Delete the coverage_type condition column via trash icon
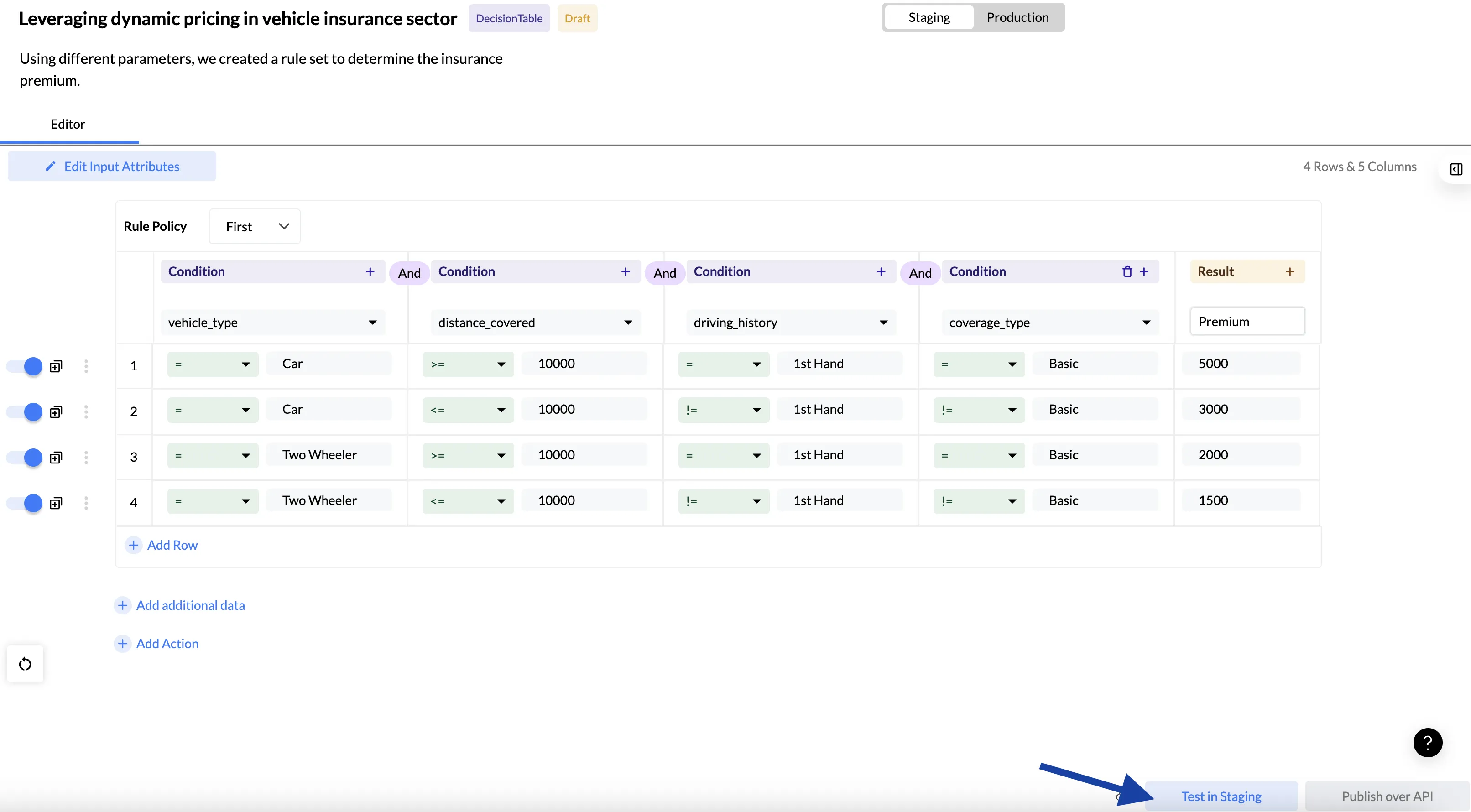Screen dimensions: 1471x812 pos(1127,272)
